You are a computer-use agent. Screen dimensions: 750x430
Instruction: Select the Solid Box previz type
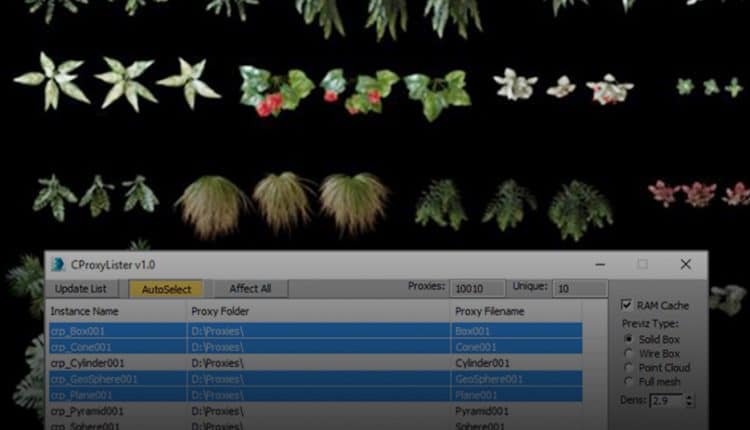click(x=627, y=338)
